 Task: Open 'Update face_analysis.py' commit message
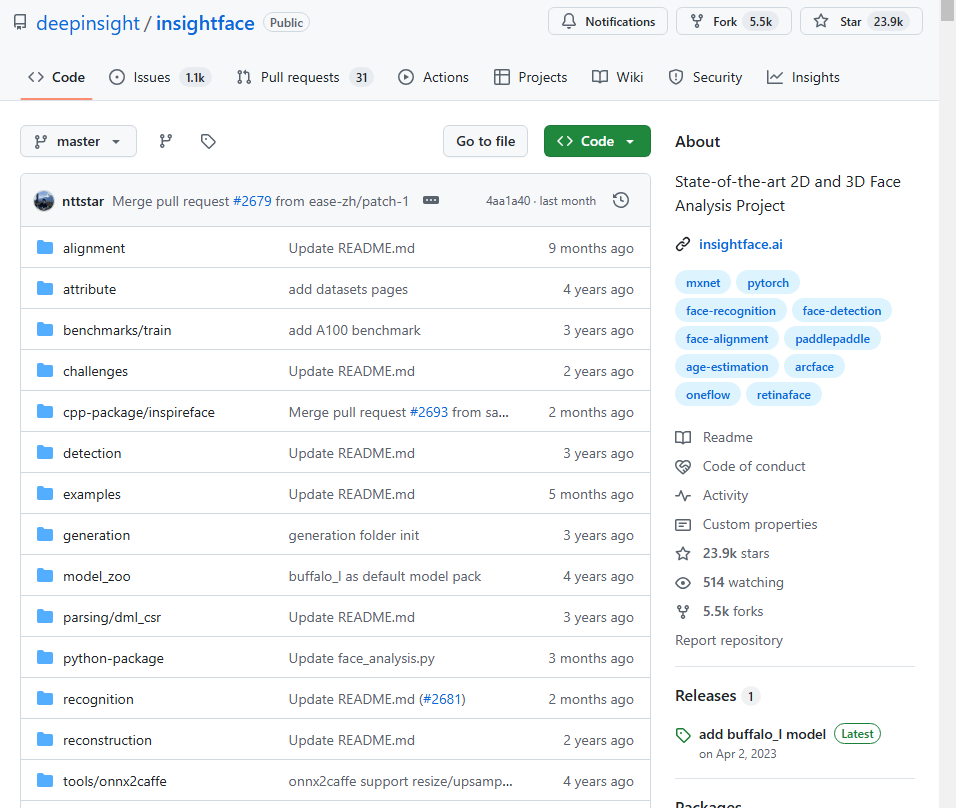click(x=362, y=659)
